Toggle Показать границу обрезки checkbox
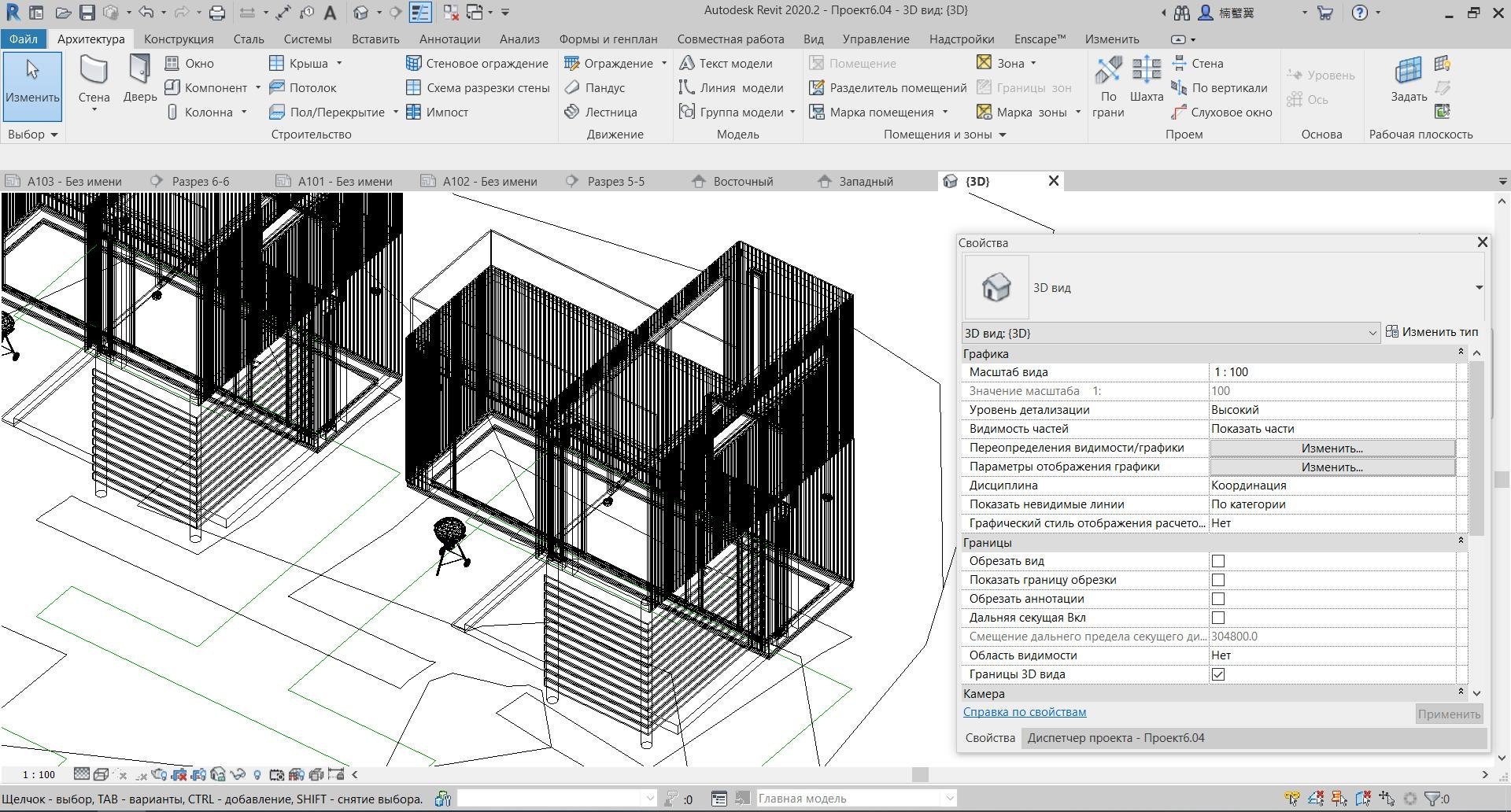 pyautogui.click(x=1218, y=580)
